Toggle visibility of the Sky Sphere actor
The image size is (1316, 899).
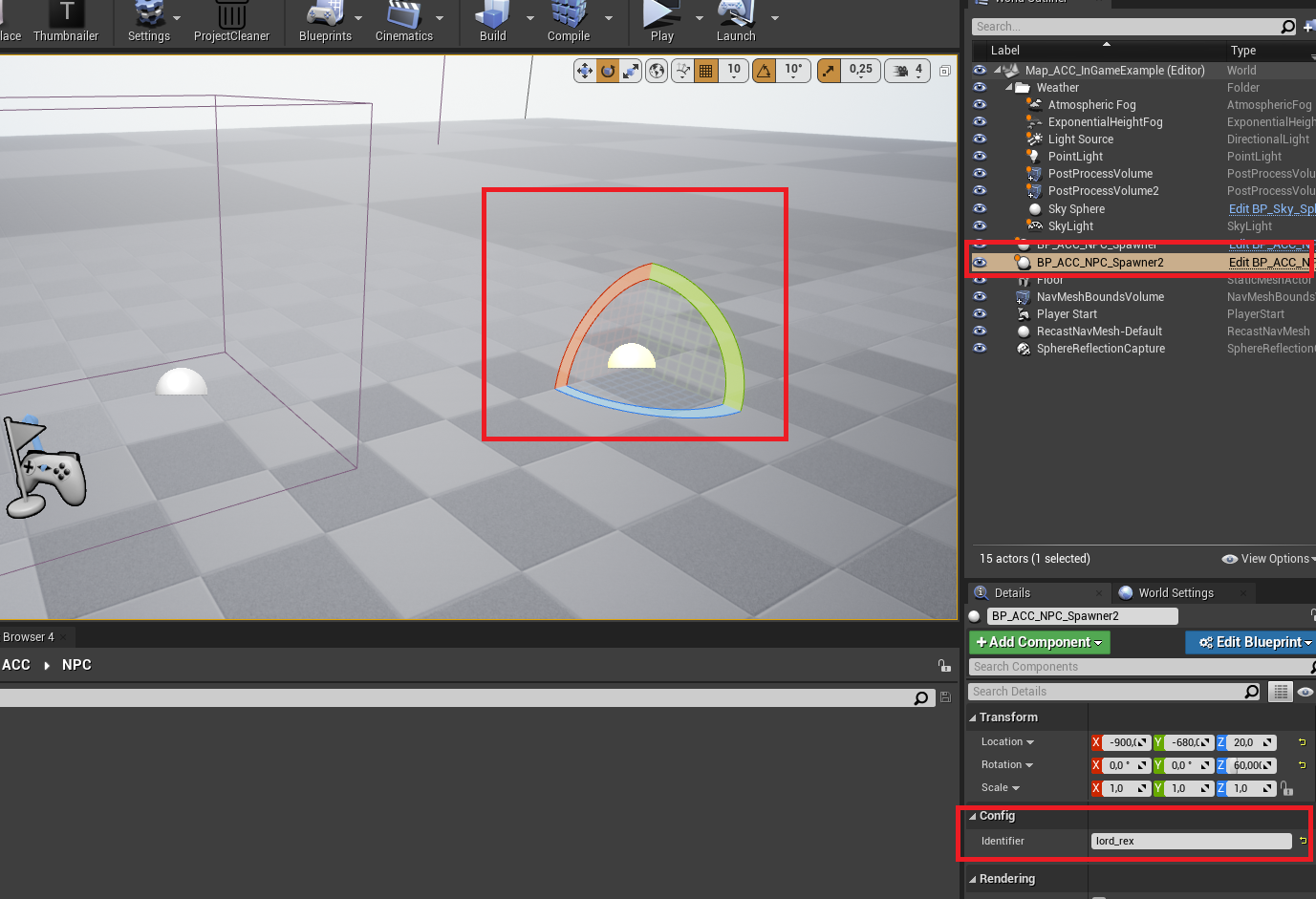[x=980, y=208]
